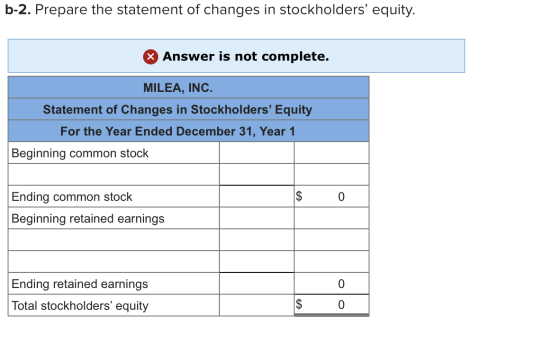This screenshot has width=560, height=361.
Task: Select the Ending retained earnings total cell
Action: (x=331, y=284)
